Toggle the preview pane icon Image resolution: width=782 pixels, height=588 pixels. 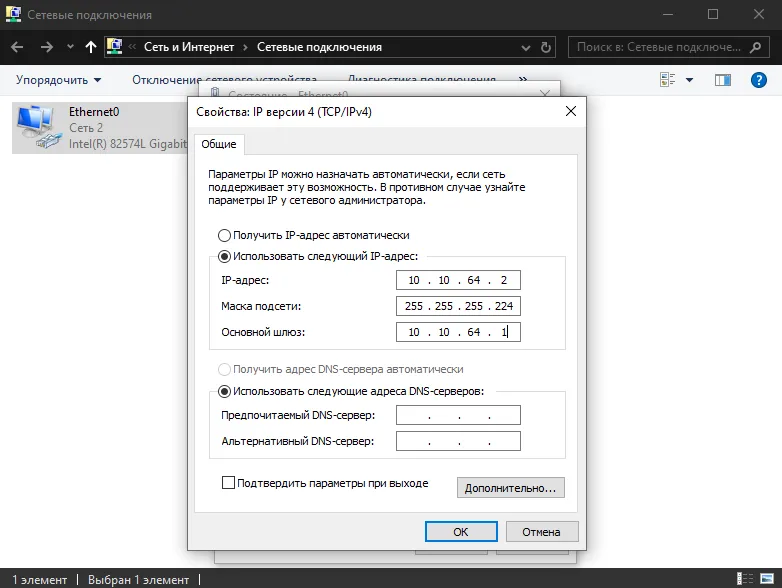[722, 80]
